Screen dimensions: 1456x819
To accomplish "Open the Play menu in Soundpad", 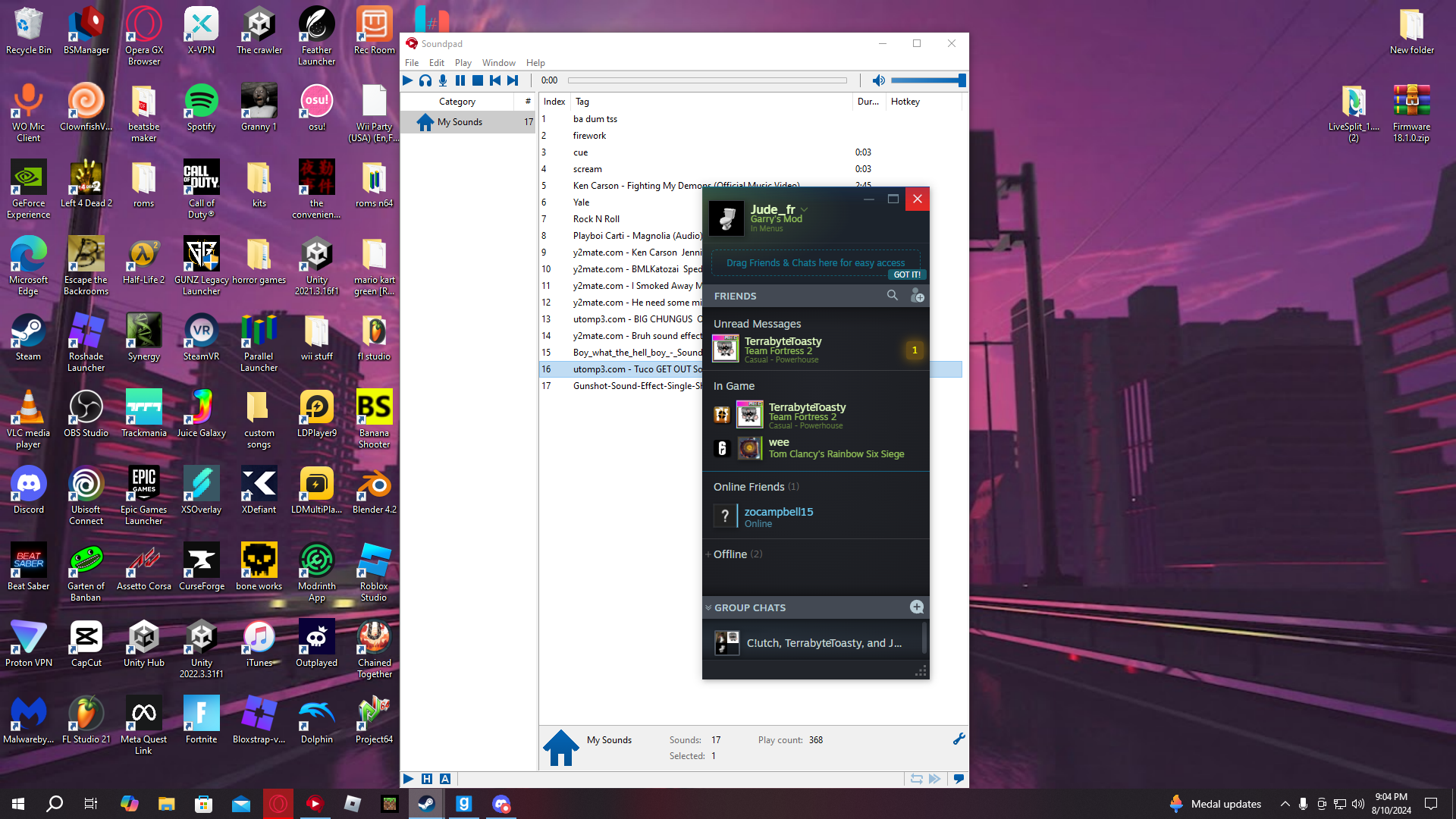I will pos(463,63).
